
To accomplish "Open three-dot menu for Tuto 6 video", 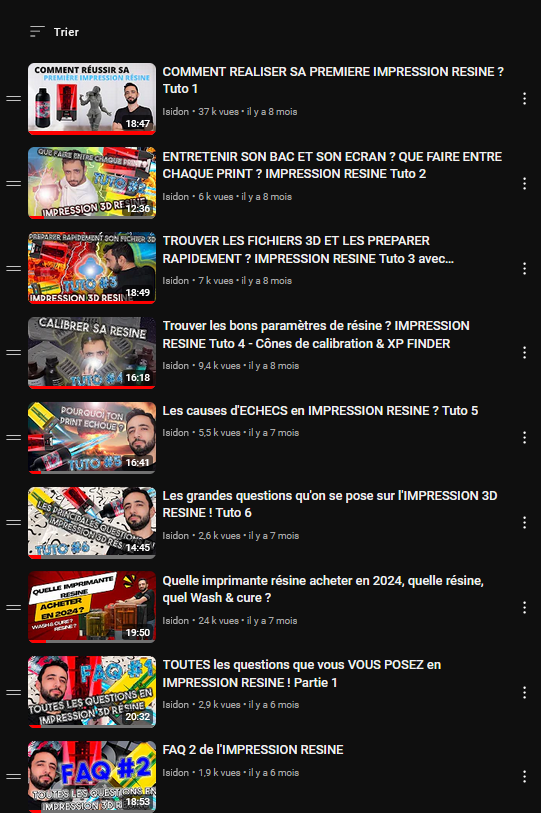I will tap(524, 523).
